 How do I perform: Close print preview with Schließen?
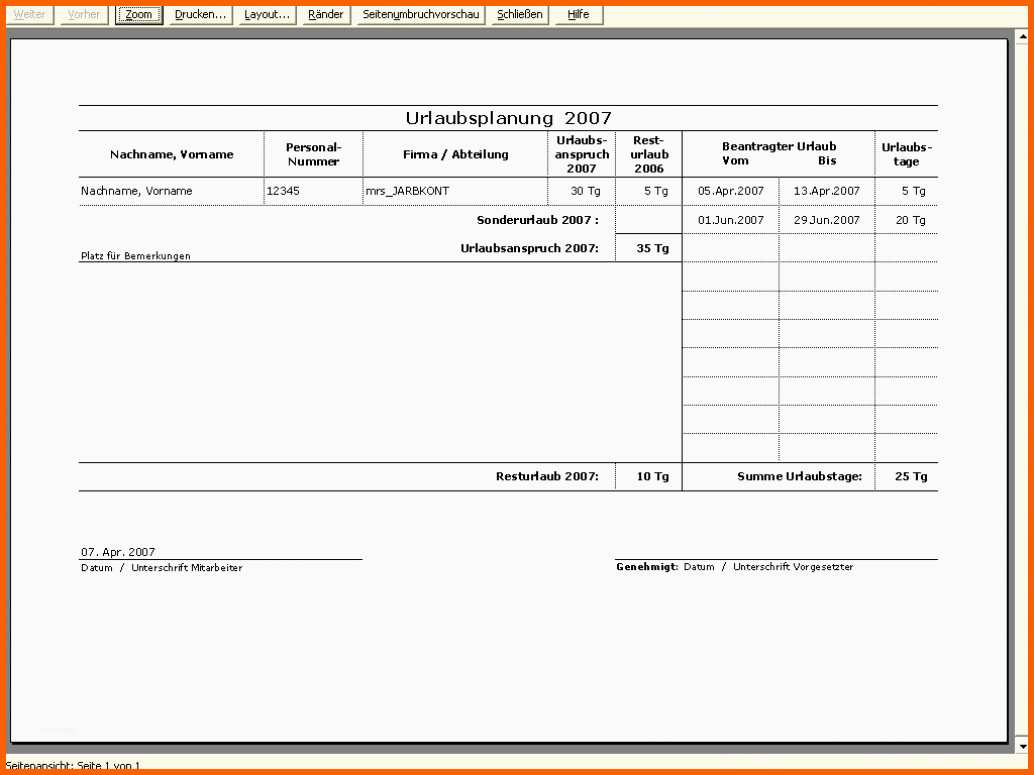(x=520, y=15)
